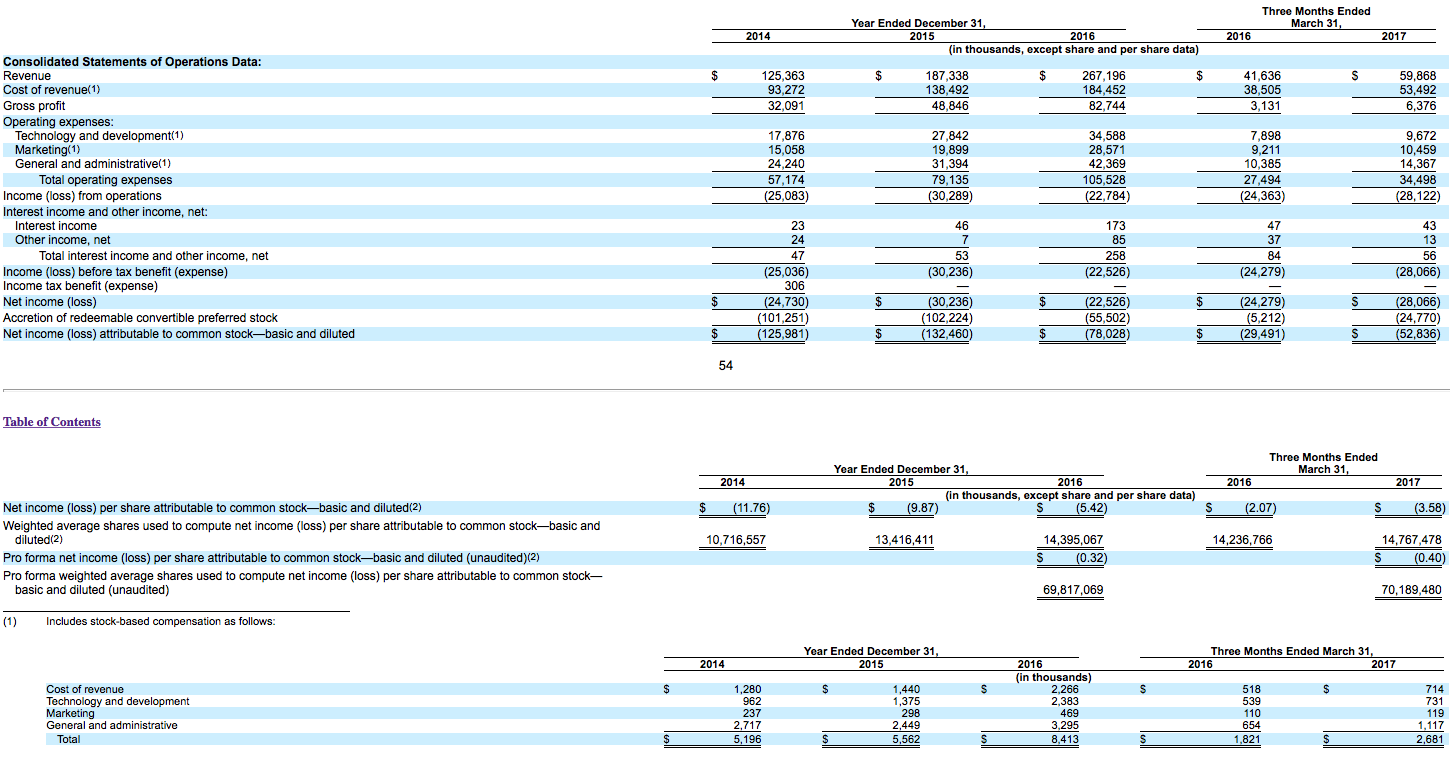Select the stock compensation G&A value 2,717
Screen dimensions: 1450x760
747,725
